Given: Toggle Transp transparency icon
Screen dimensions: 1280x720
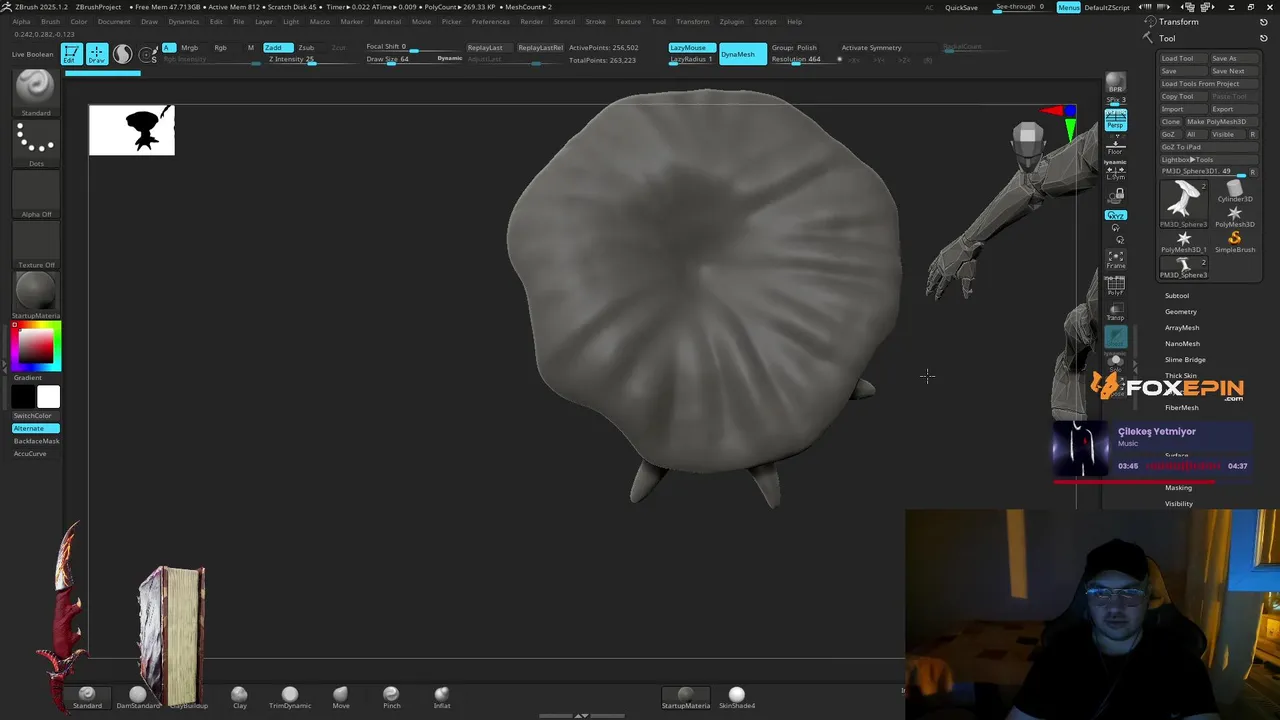Looking at the screenshot, I should [1115, 313].
